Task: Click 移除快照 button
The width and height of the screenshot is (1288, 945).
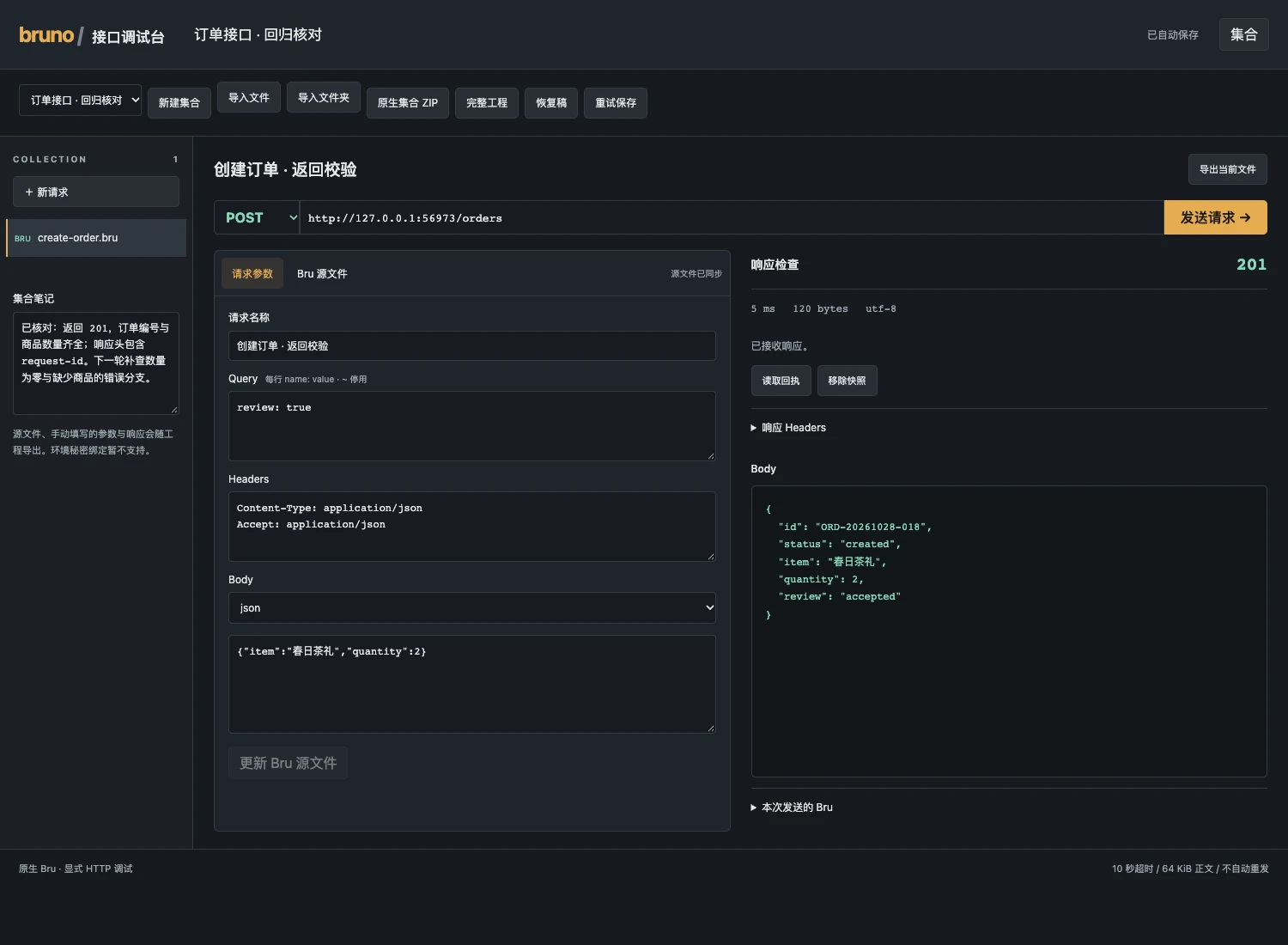Action: (847, 381)
